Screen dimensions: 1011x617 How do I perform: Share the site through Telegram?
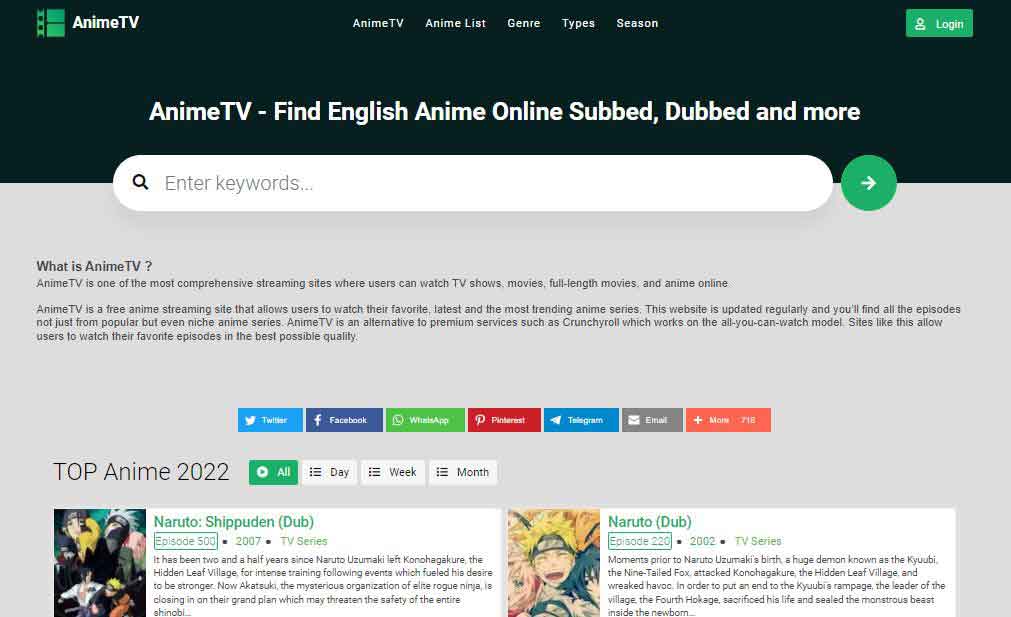click(x=580, y=420)
